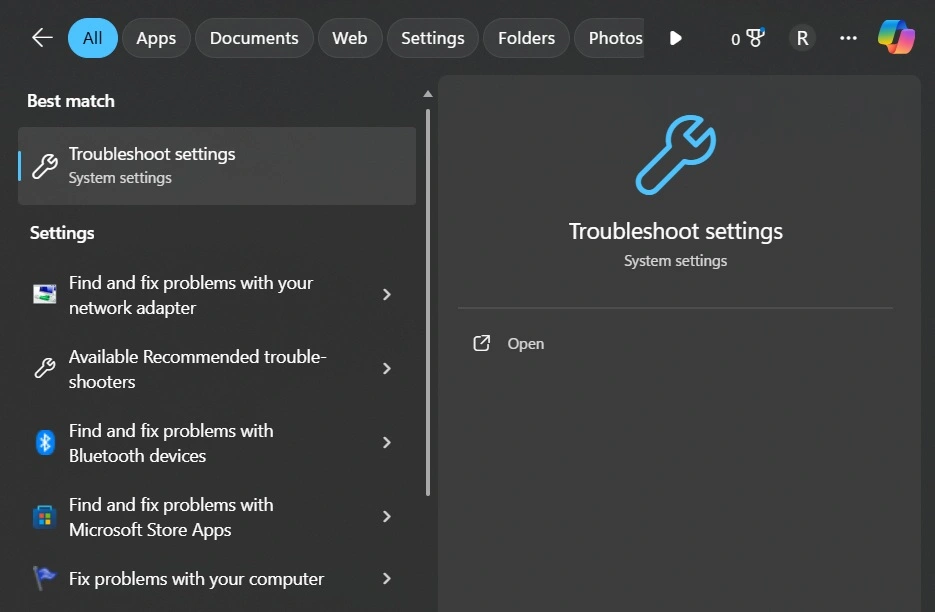Expand Bluetooth devices result chevron
Screen dimensions: 935x612
pos(387,443)
